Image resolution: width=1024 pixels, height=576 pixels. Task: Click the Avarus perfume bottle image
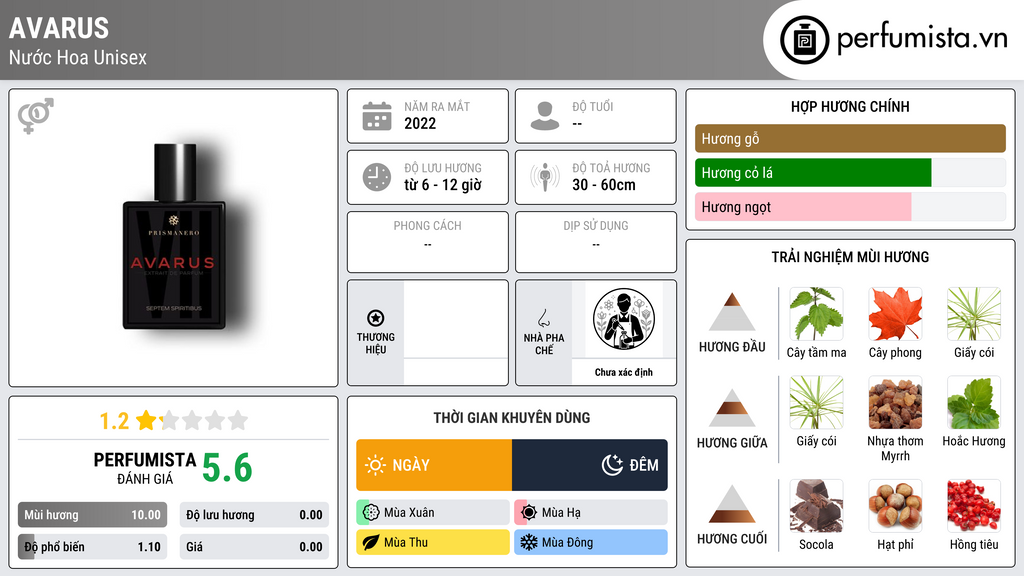pyautogui.click(x=174, y=236)
